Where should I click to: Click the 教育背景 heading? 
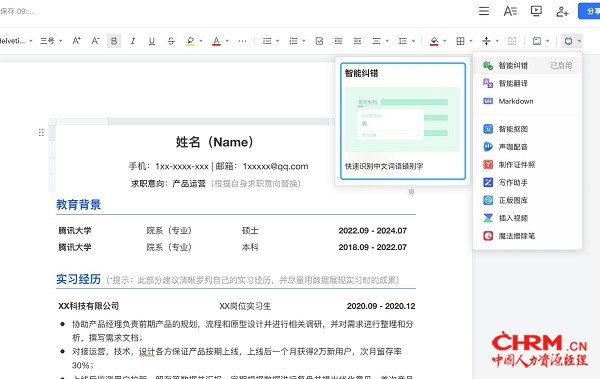[78, 204]
